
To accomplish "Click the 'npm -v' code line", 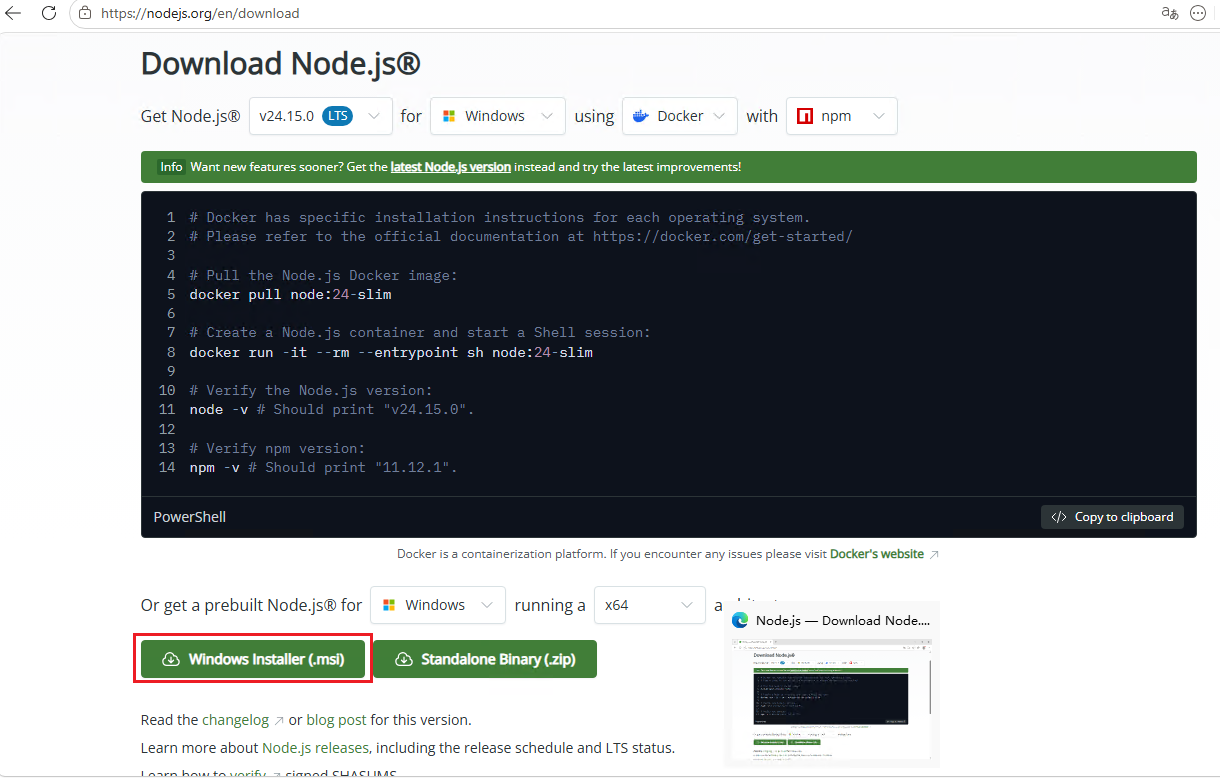I will (x=323, y=467).
